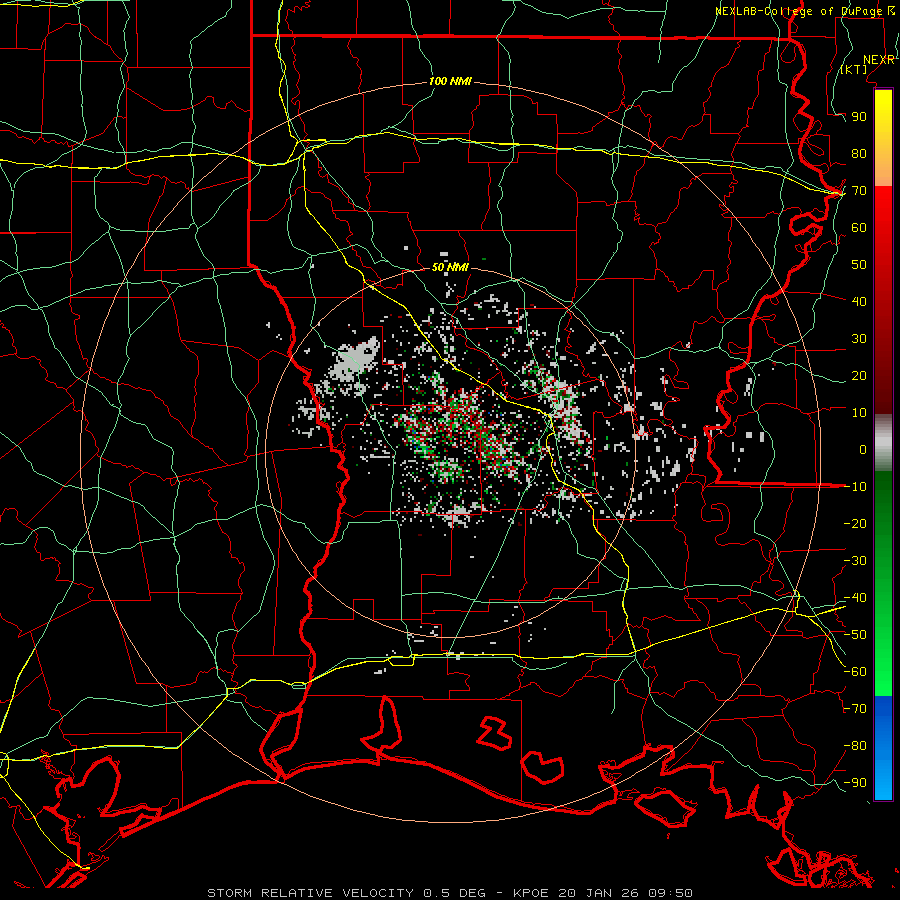The height and width of the screenshot is (900, 900).
Task: Click the -30 value on velocity scale
Action: [855, 561]
